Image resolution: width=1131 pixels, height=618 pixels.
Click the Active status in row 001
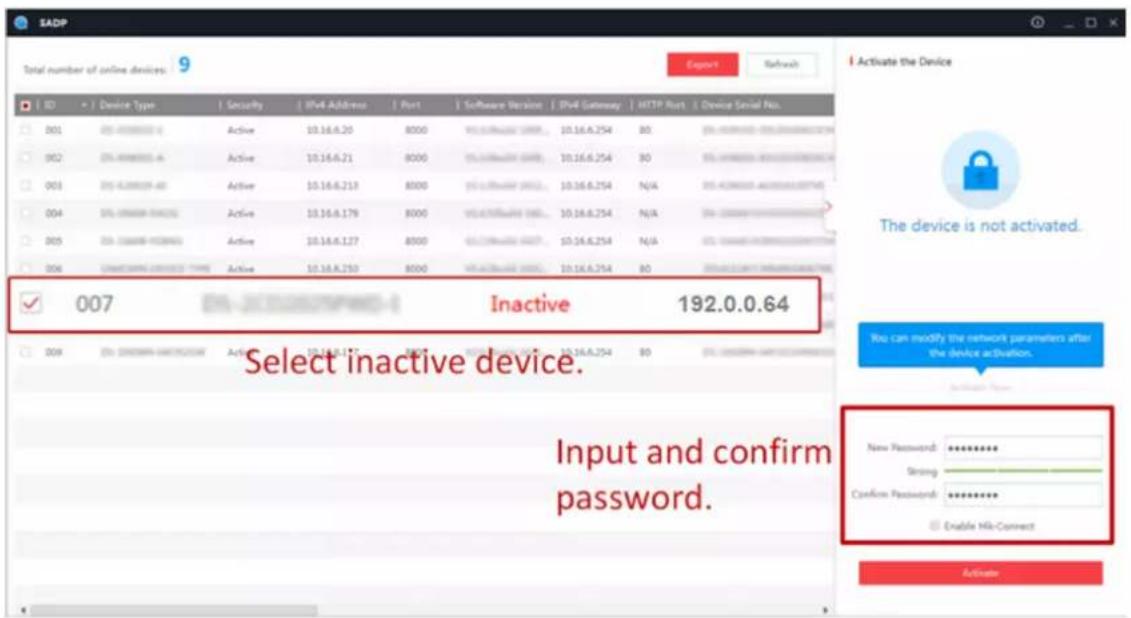[x=241, y=130]
